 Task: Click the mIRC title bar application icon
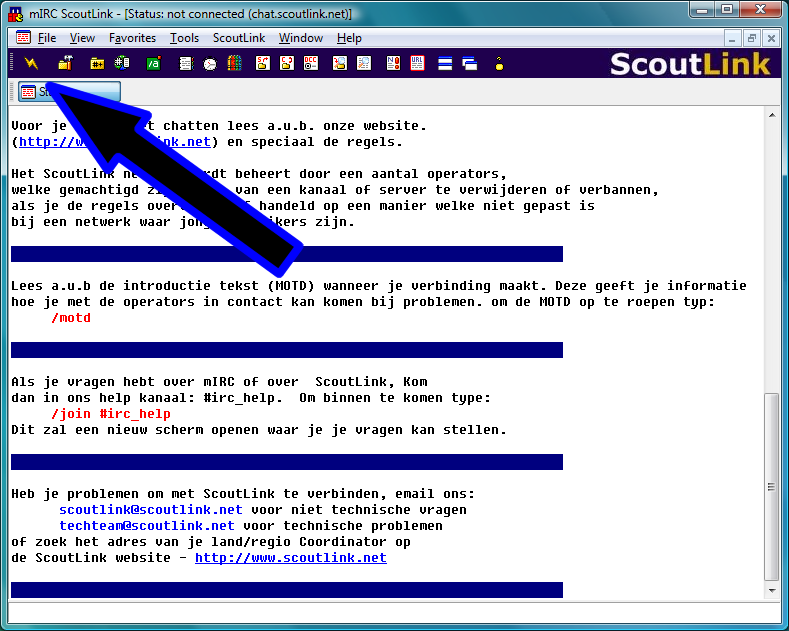point(16,14)
